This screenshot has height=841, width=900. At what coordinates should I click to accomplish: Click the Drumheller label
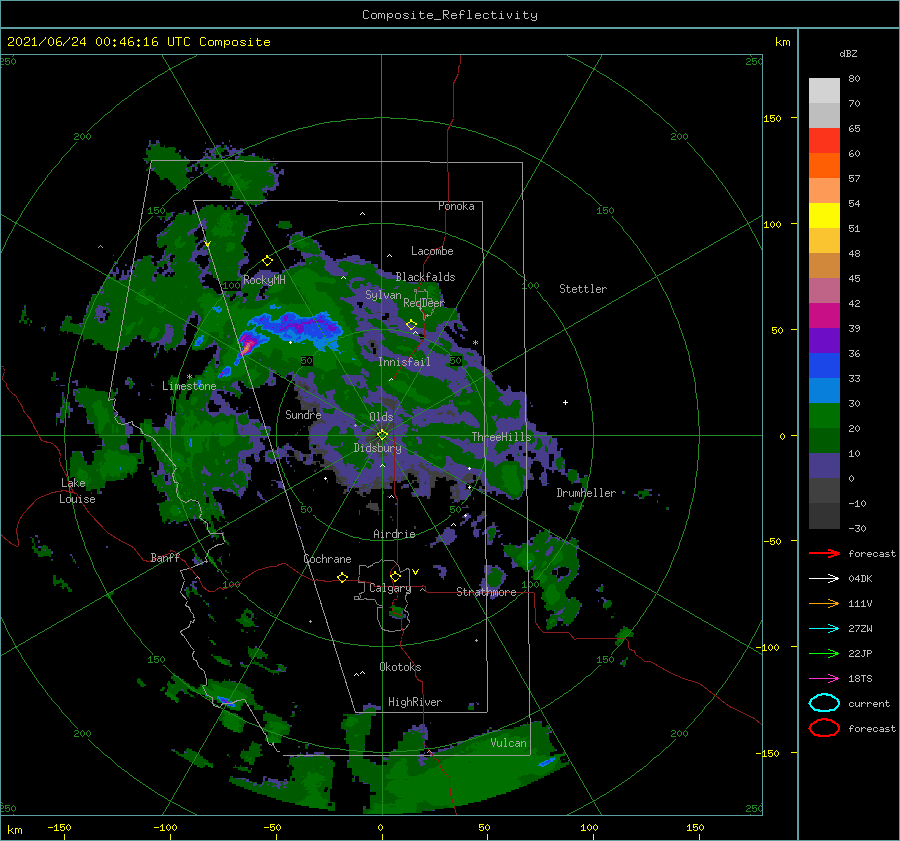pos(586,493)
